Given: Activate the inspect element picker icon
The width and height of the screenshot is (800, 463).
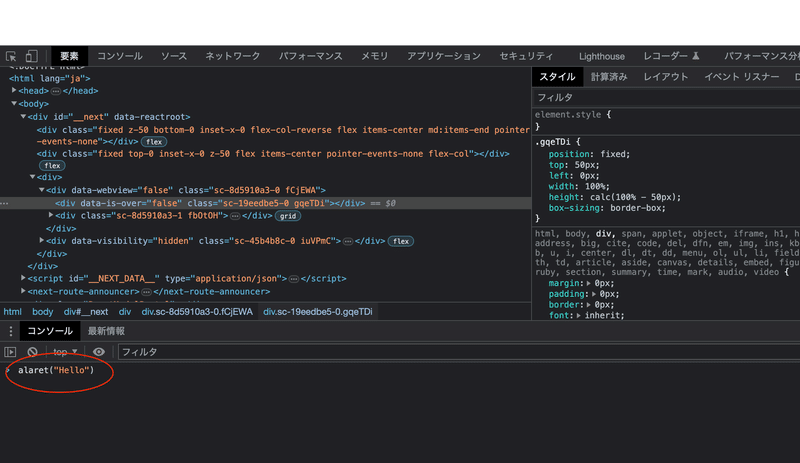Looking at the screenshot, I should pyautogui.click(x=11, y=56).
